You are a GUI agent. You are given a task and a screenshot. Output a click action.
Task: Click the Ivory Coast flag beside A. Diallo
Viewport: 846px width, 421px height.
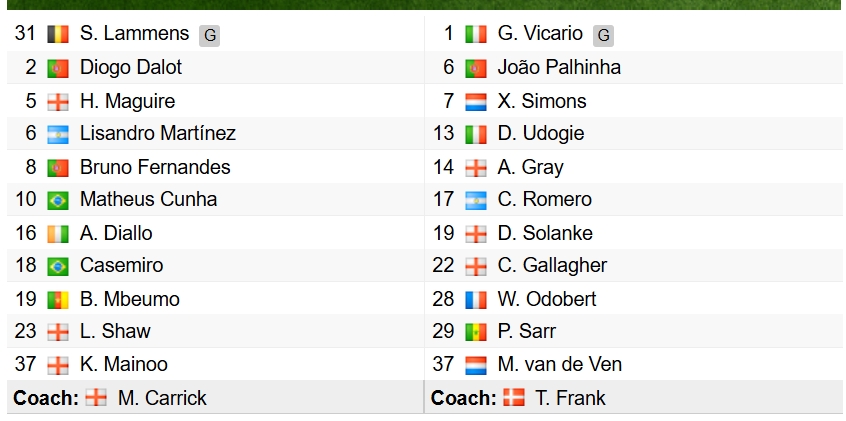[x=58, y=234]
